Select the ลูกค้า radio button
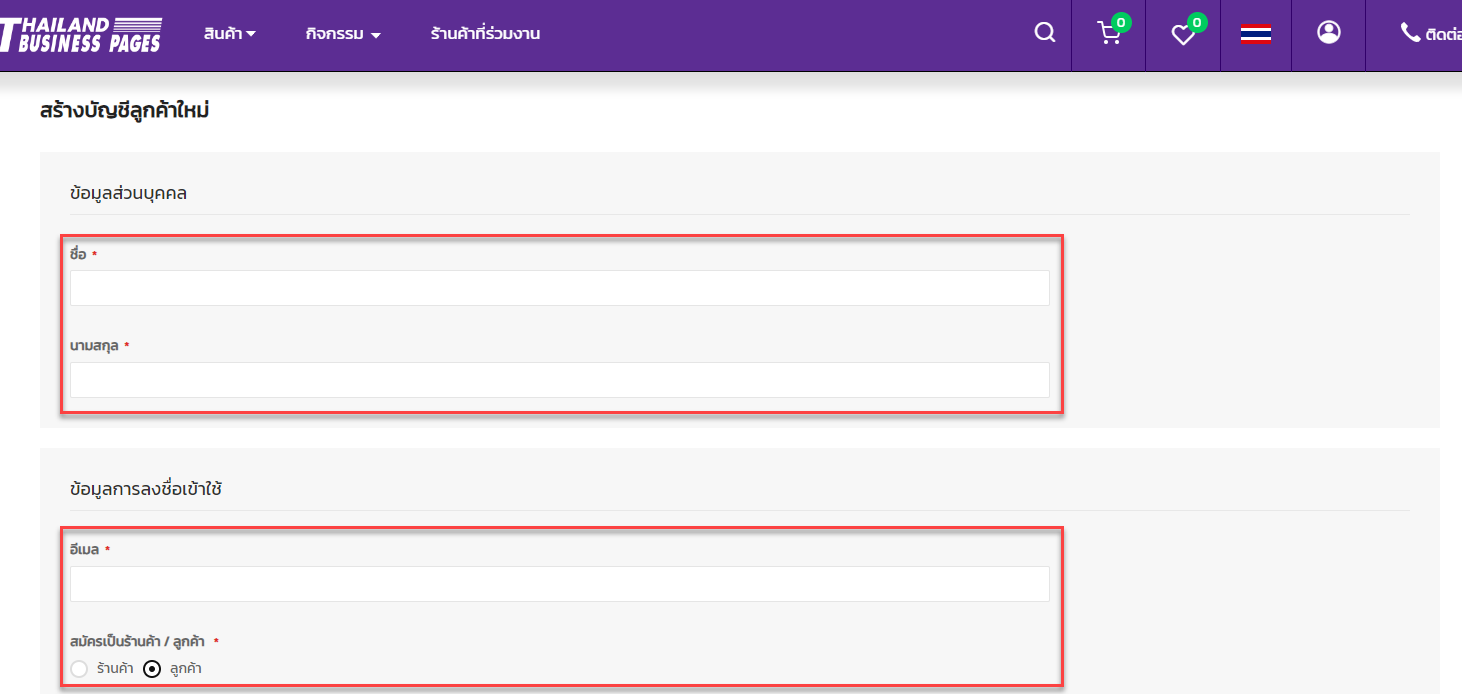 [x=152, y=669]
